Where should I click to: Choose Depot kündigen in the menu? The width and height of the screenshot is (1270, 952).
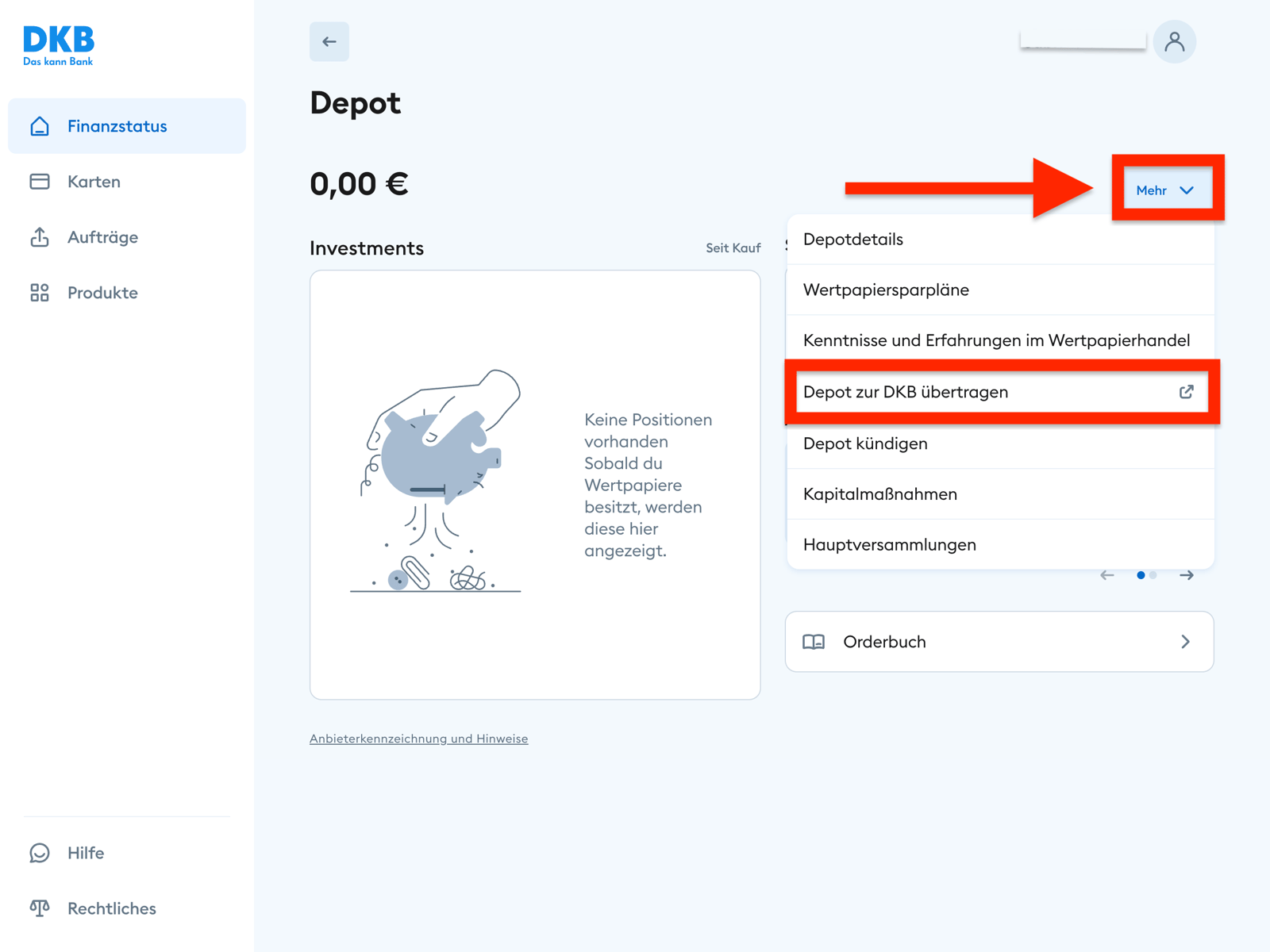(x=864, y=443)
